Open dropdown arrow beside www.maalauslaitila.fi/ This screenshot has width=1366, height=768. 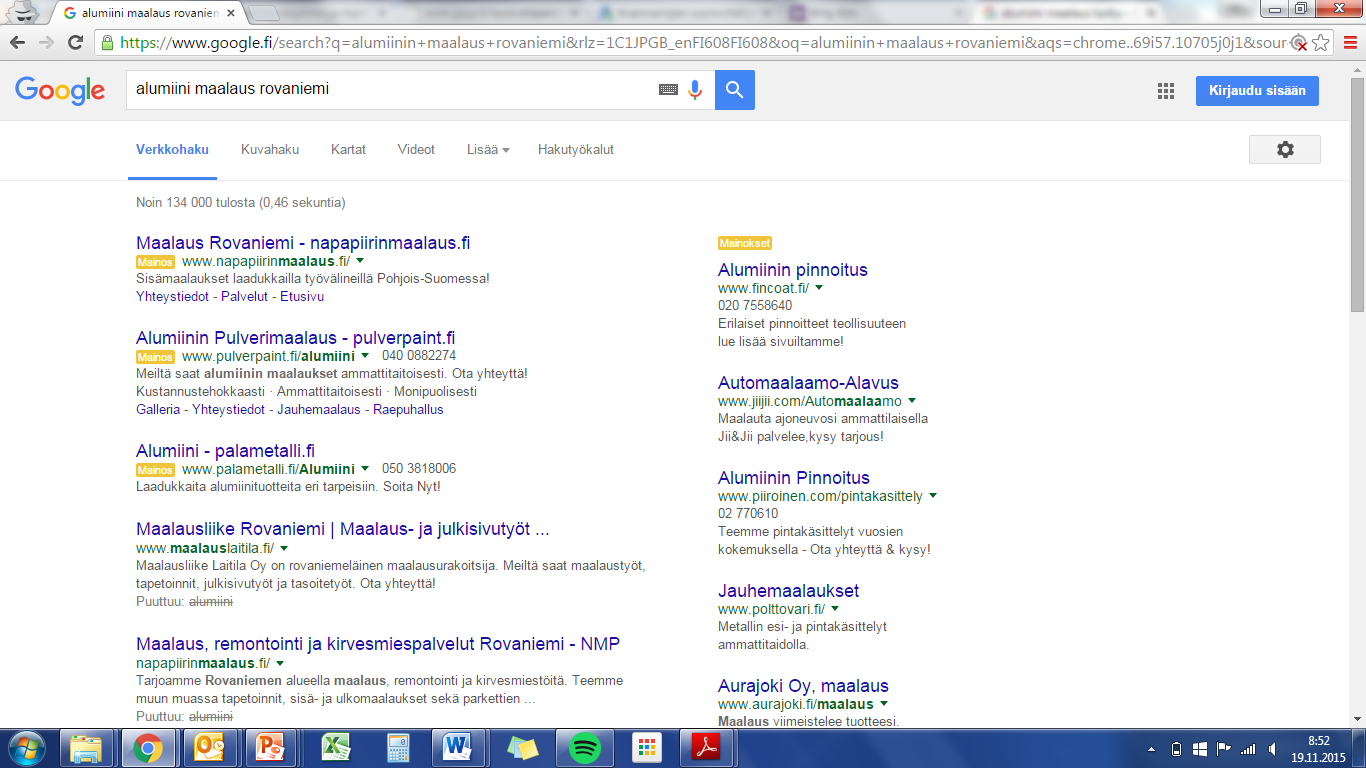284,548
